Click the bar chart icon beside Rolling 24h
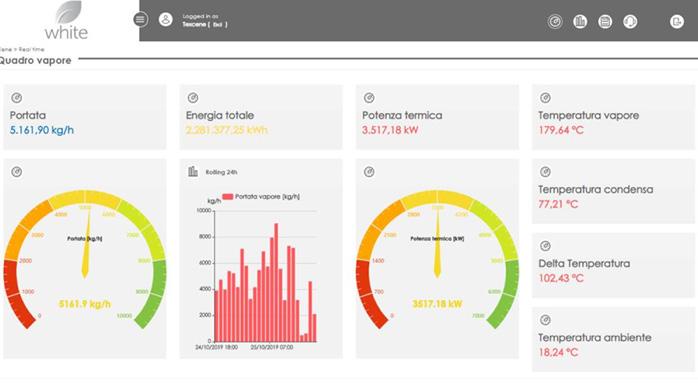 [x=193, y=171]
